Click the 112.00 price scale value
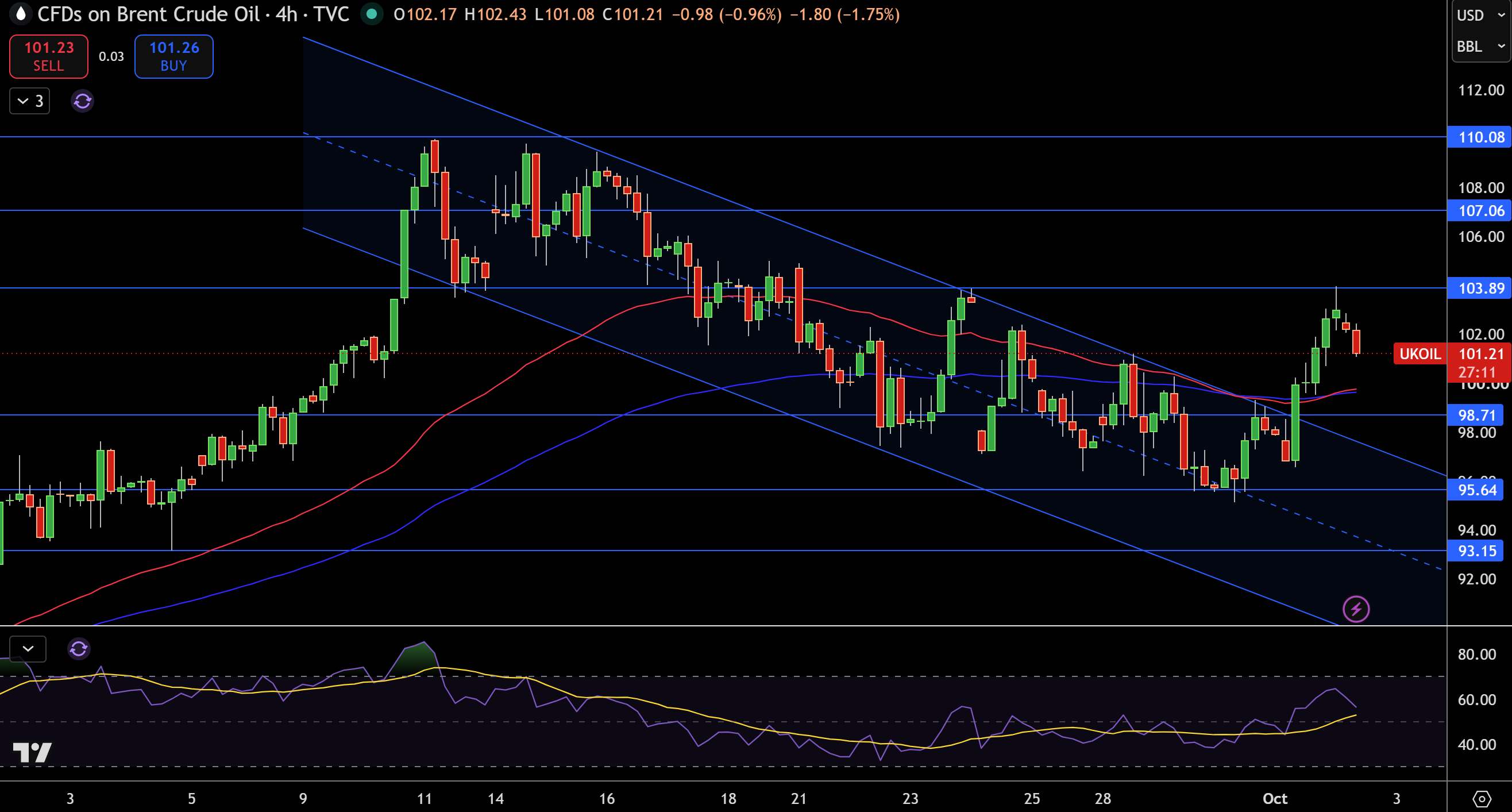Image resolution: width=1512 pixels, height=812 pixels. [1481, 90]
